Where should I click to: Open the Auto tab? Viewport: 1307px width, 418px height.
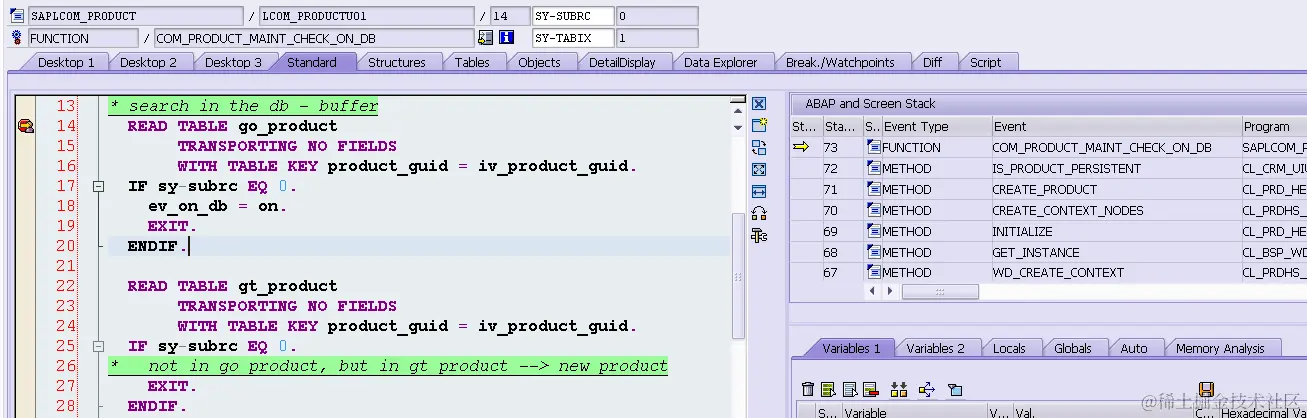pos(1134,348)
